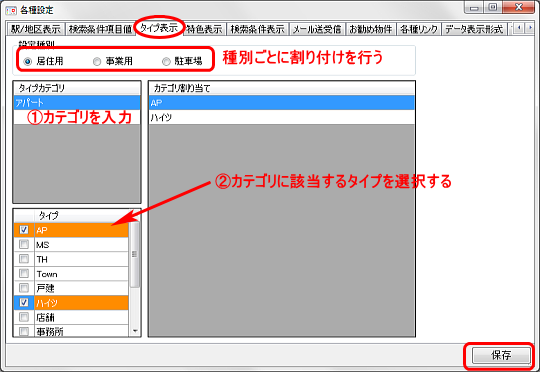The width and height of the screenshot is (540, 372).
Task: Click the 保存 button
Action: (501, 355)
